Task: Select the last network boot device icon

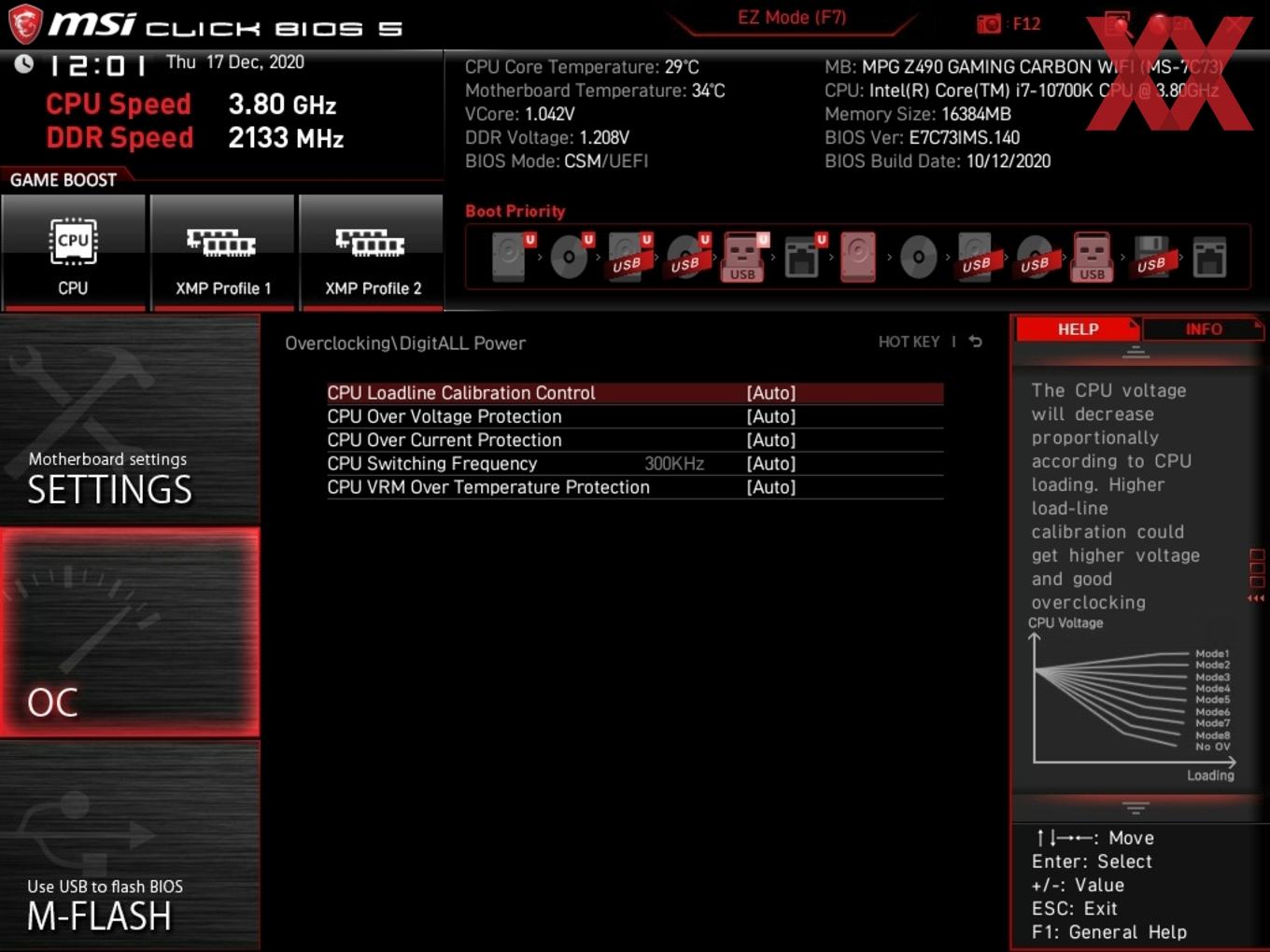Action: (x=1209, y=257)
